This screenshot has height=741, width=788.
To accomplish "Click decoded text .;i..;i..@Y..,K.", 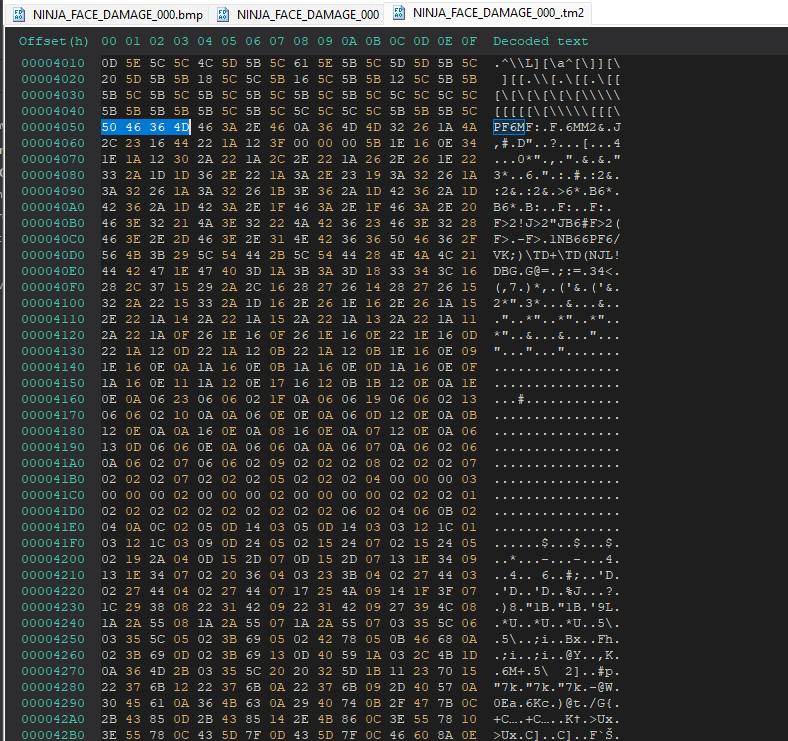I will (x=557, y=655).
